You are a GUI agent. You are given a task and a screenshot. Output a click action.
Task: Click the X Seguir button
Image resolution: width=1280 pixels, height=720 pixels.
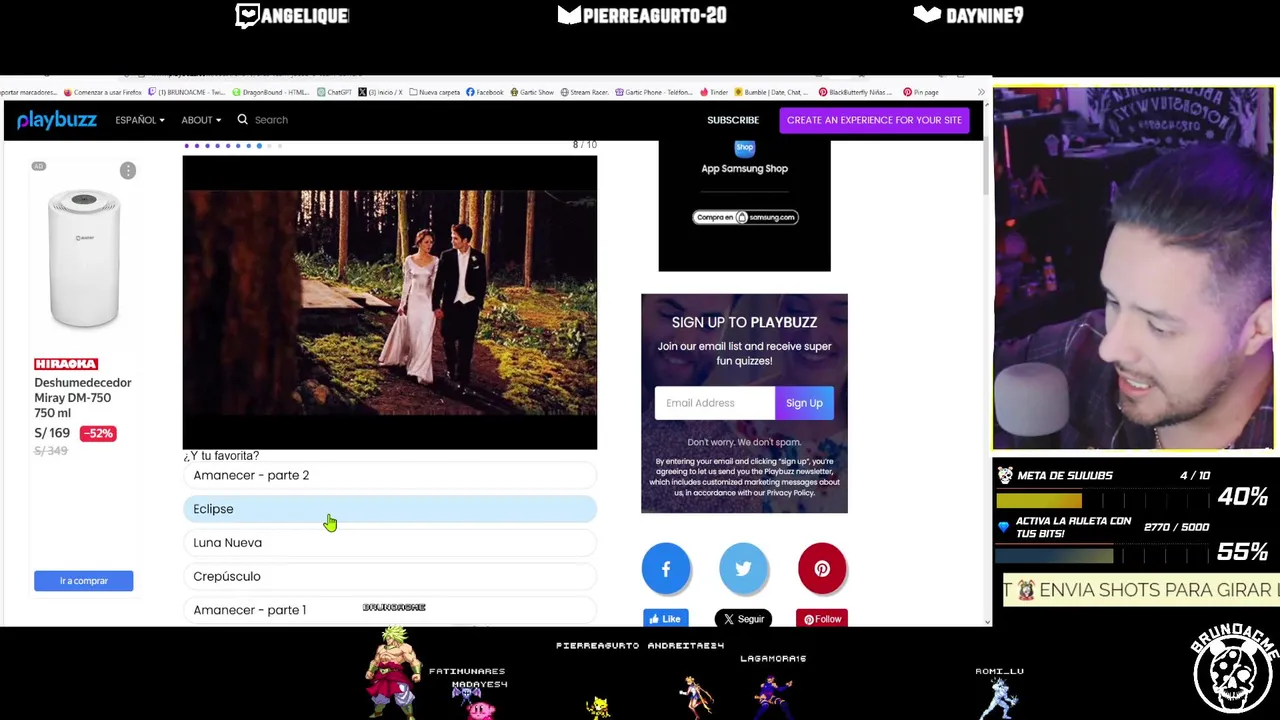(743, 619)
